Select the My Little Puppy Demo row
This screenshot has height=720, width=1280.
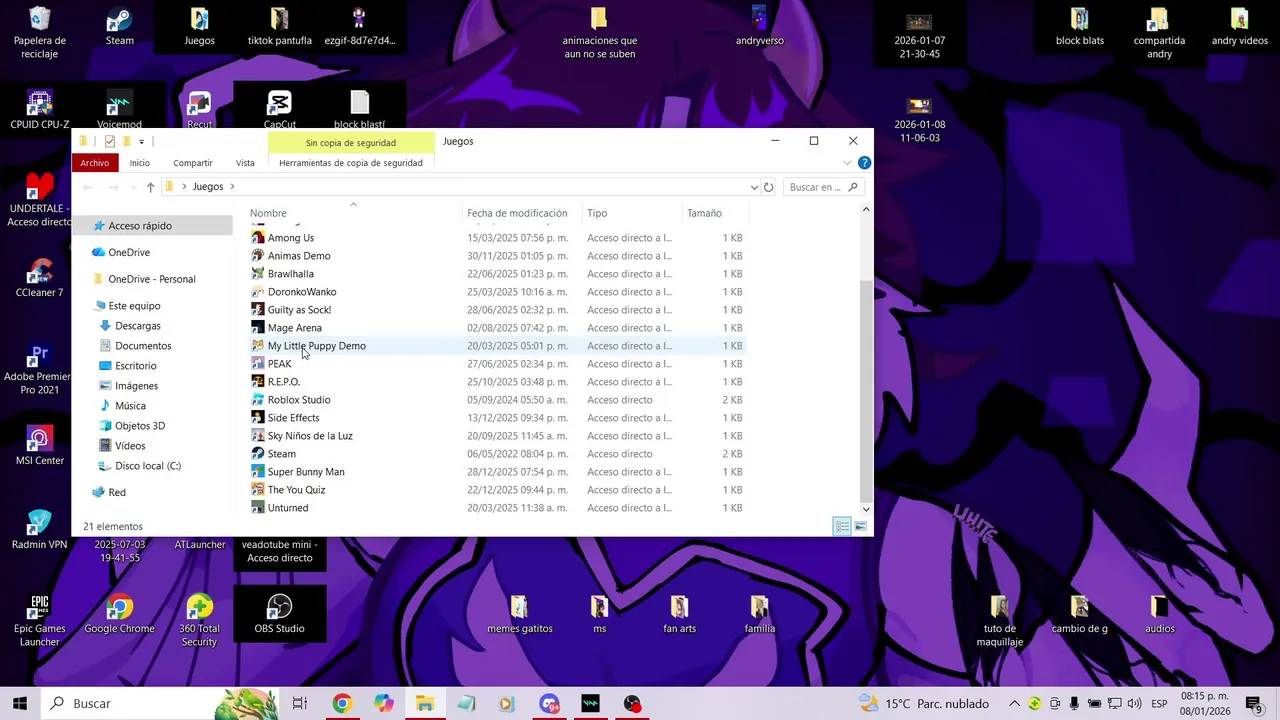(497, 346)
